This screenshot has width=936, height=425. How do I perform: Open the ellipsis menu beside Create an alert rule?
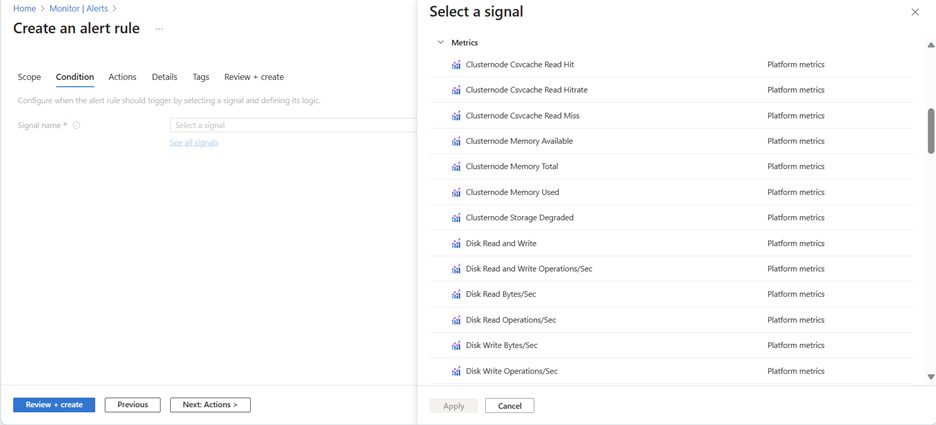pos(159,29)
